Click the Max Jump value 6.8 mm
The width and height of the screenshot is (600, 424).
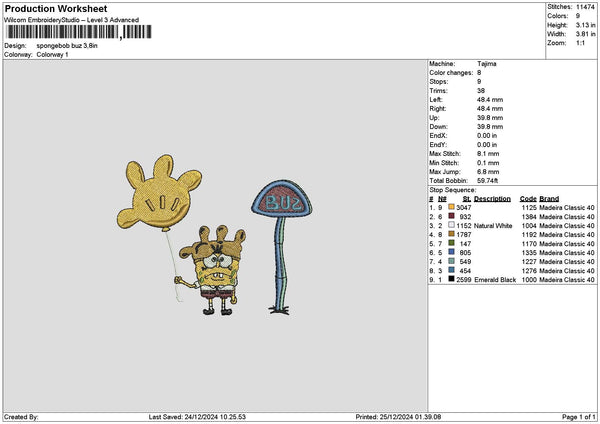pyautogui.click(x=488, y=172)
